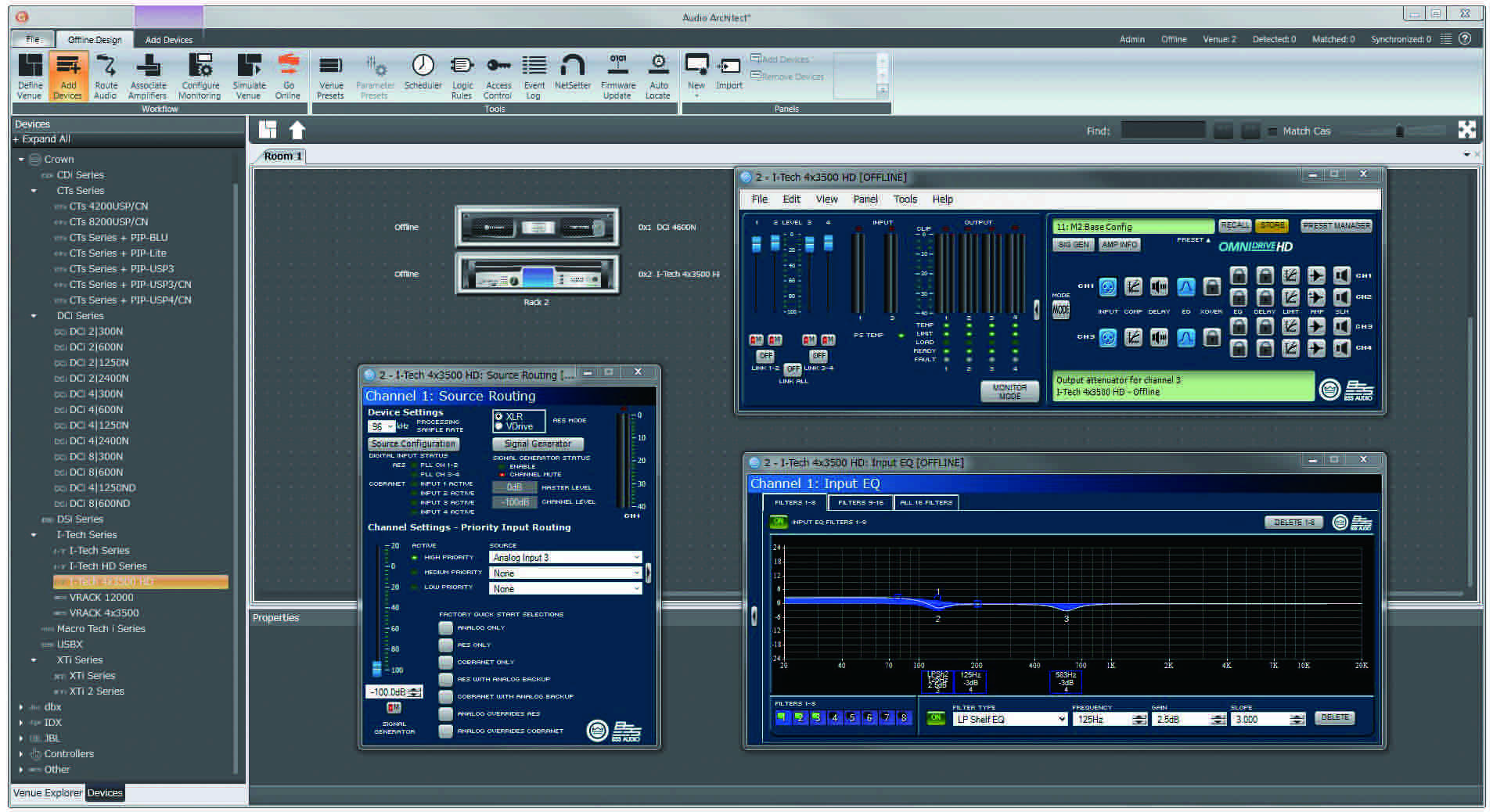Viewport: 1493px width, 812px height.
Task: Open CH1 compressor block in OmniDrive HD panel
Action: (x=1133, y=287)
